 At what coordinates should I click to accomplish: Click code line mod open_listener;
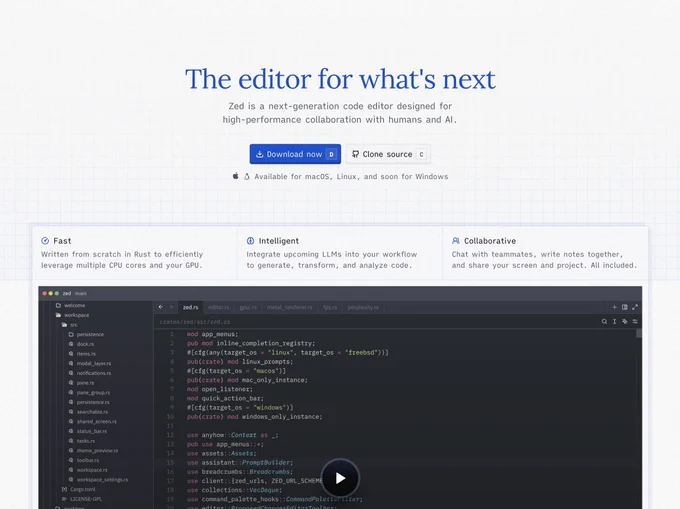[x=219, y=389]
